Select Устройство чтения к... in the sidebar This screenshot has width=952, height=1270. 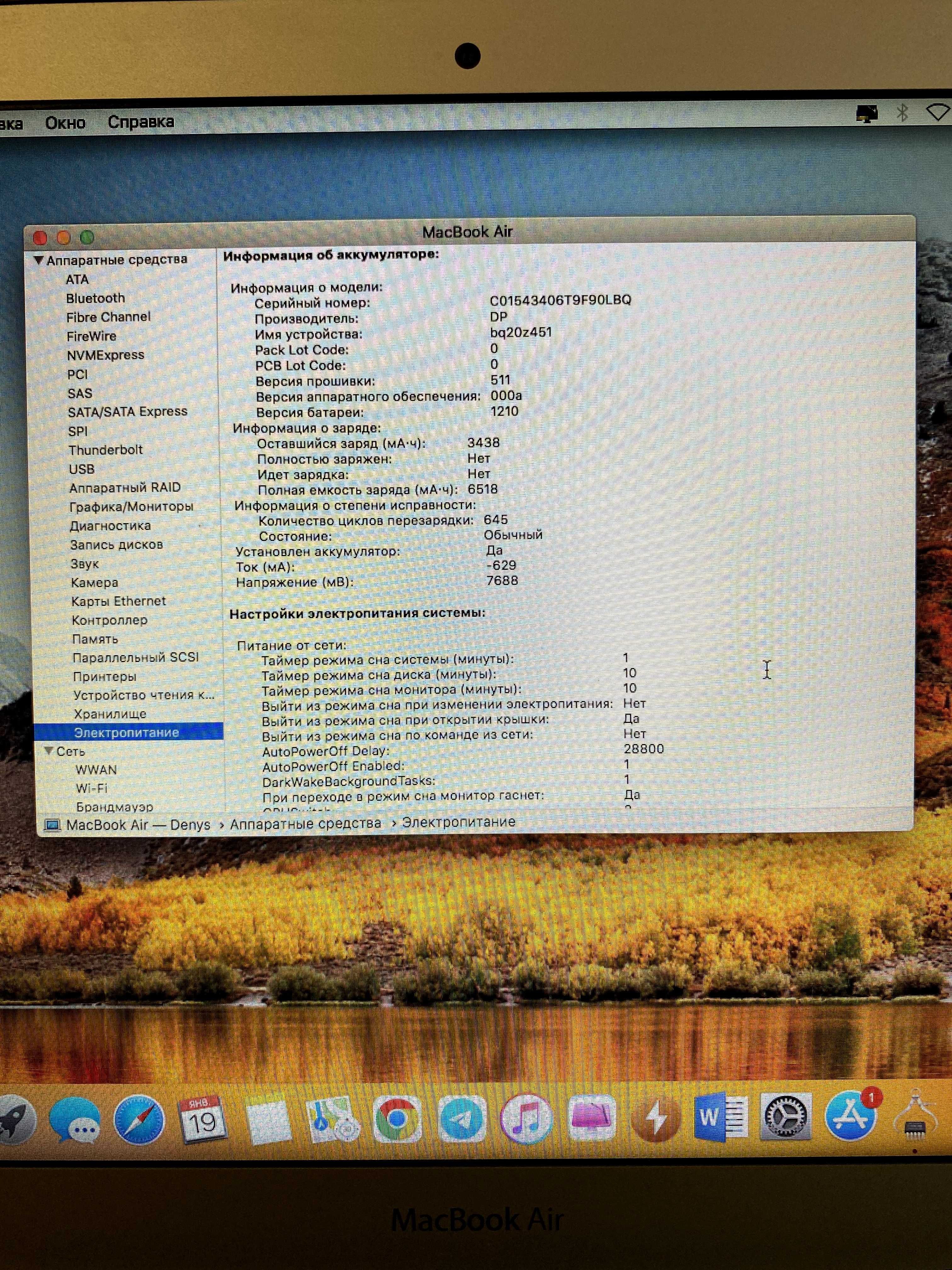coord(144,695)
